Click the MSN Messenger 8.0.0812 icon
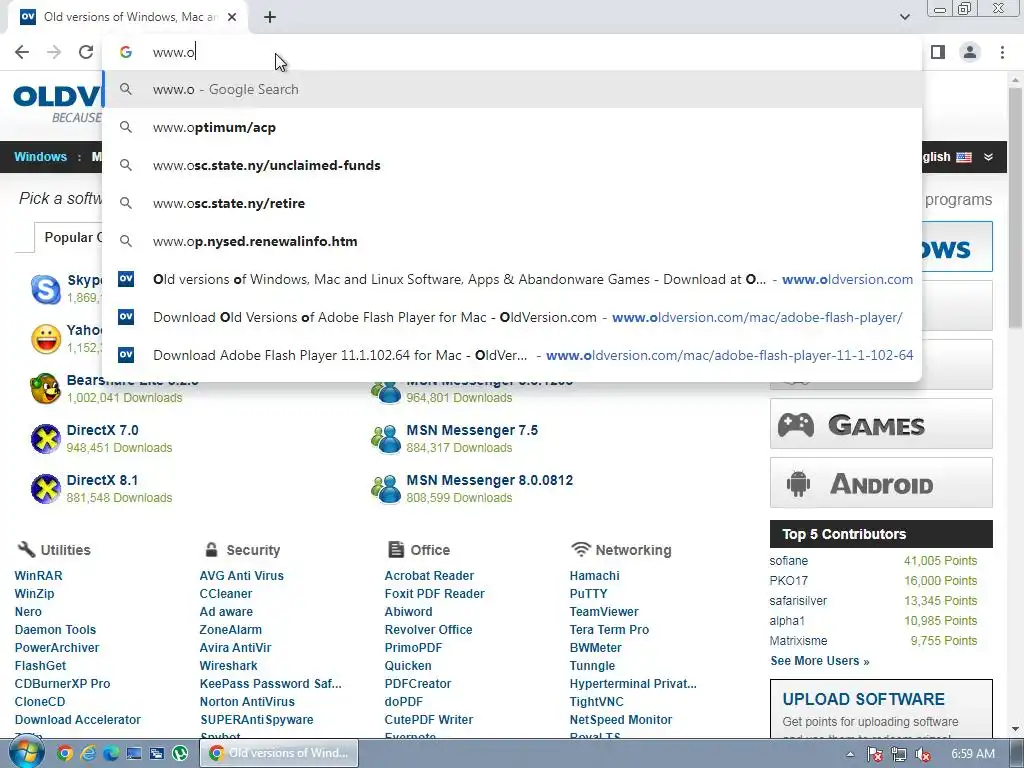Image resolution: width=1024 pixels, height=768 pixels. (x=386, y=488)
